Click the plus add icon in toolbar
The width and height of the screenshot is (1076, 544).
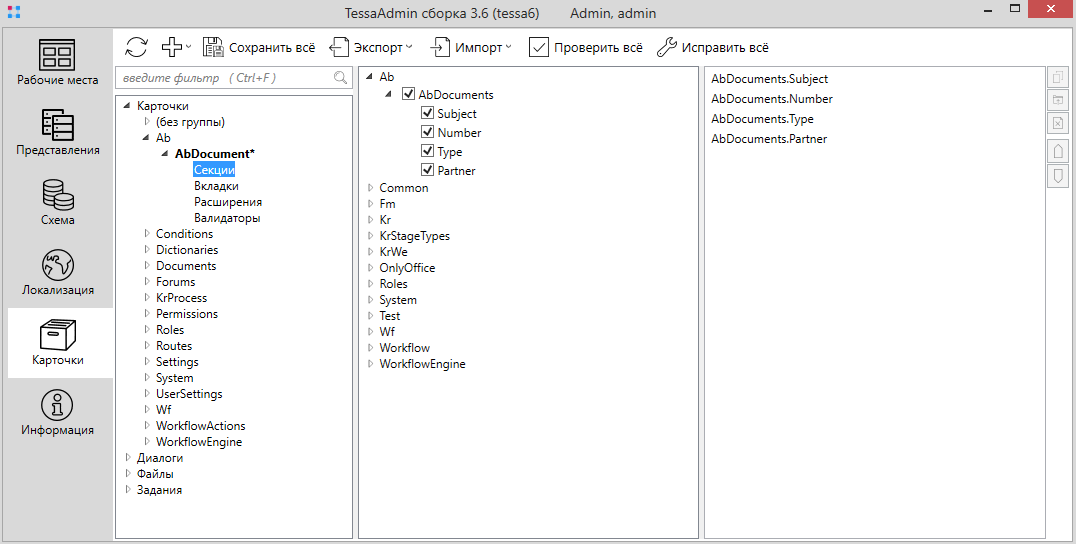[172, 47]
